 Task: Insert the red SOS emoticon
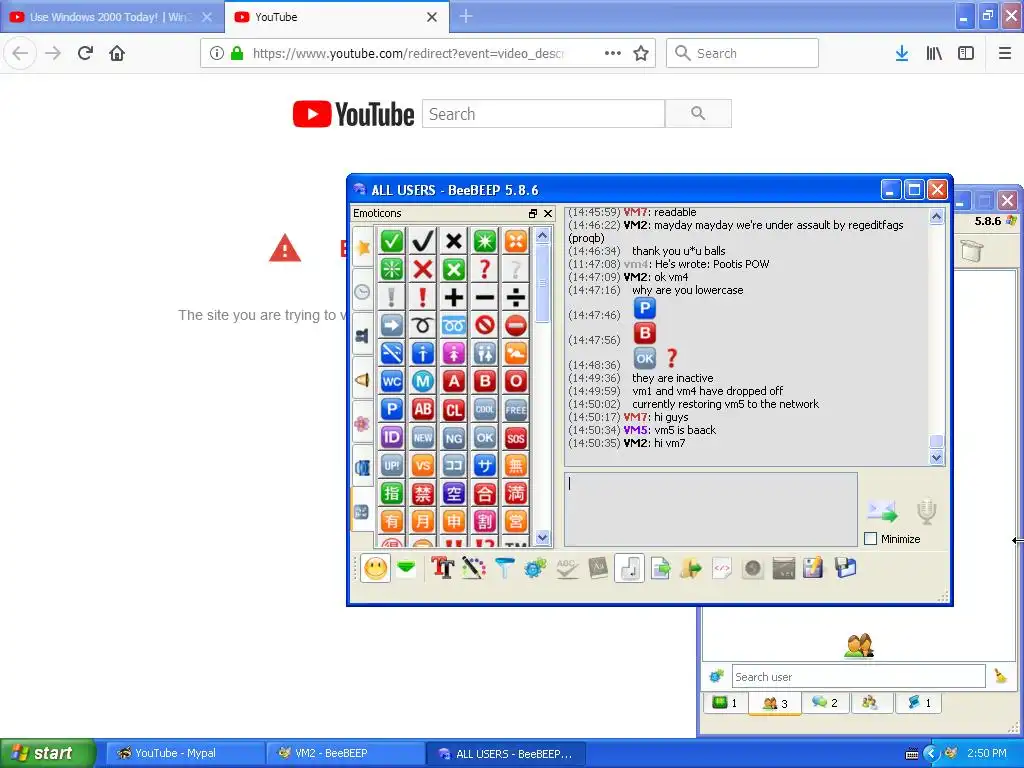coord(515,438)
